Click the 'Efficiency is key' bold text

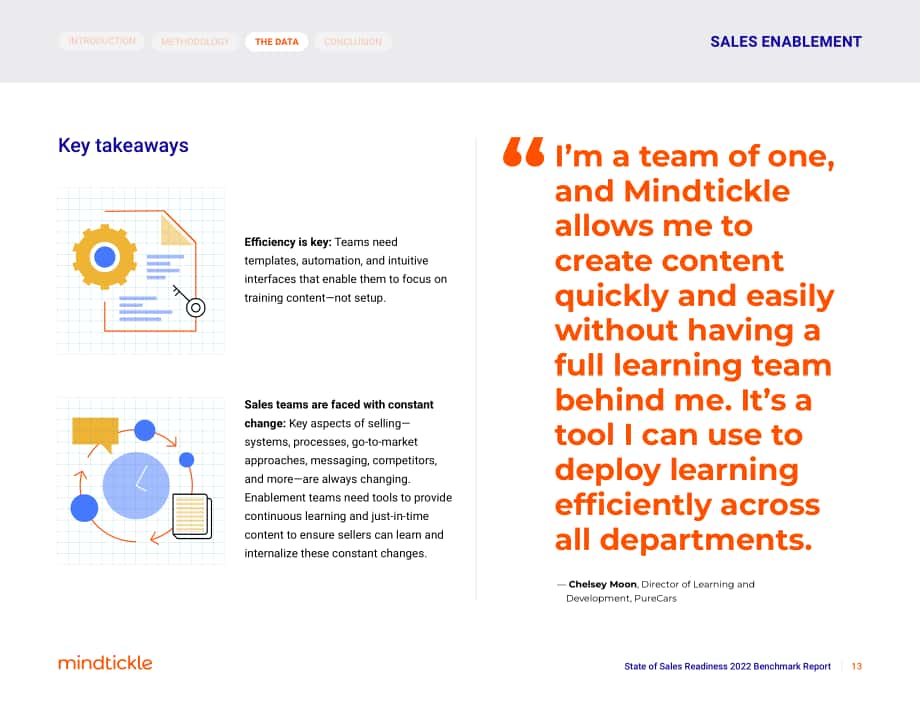pos(288,242)
